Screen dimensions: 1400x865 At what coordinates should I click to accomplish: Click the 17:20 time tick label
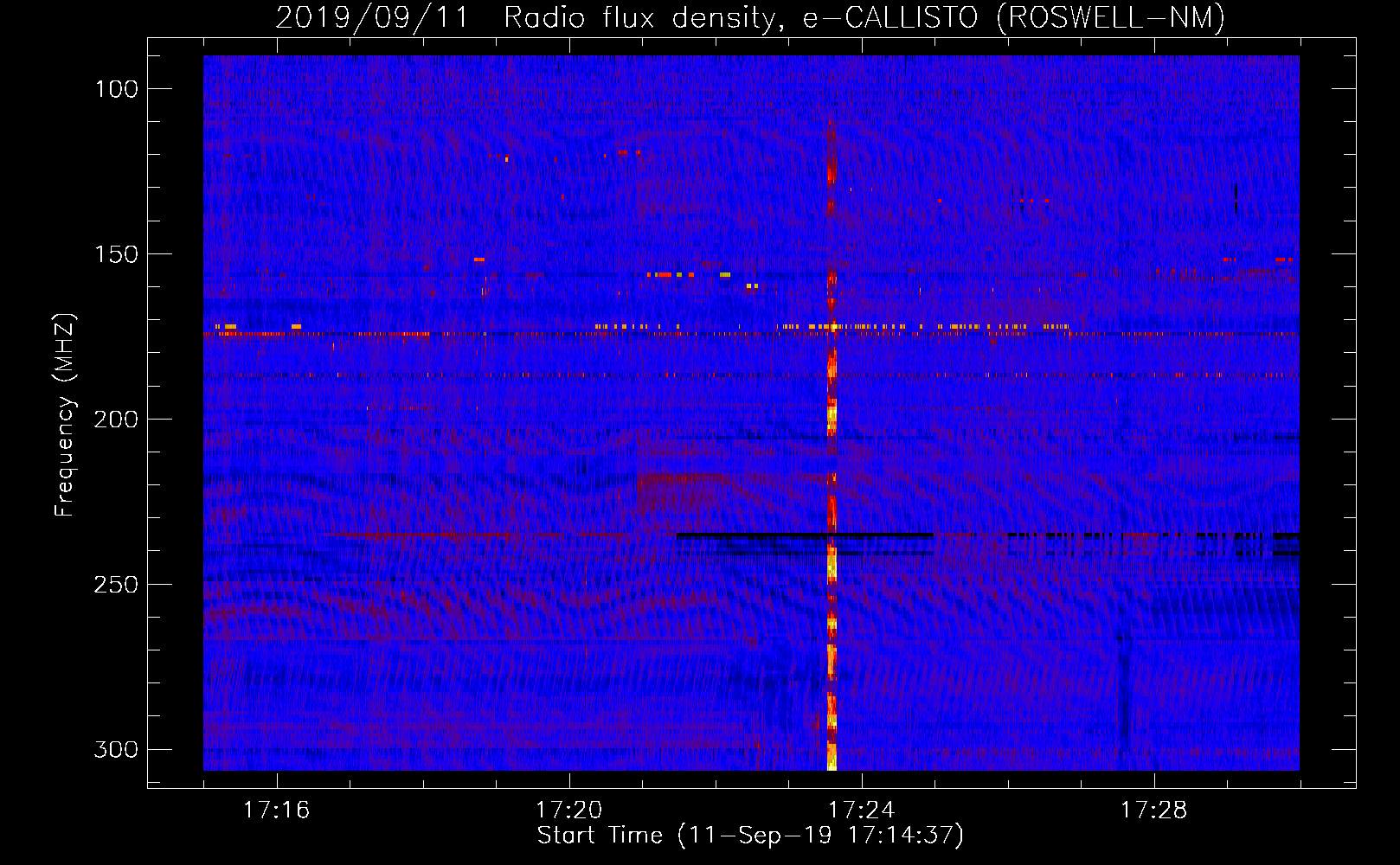[x=568, y=810]
